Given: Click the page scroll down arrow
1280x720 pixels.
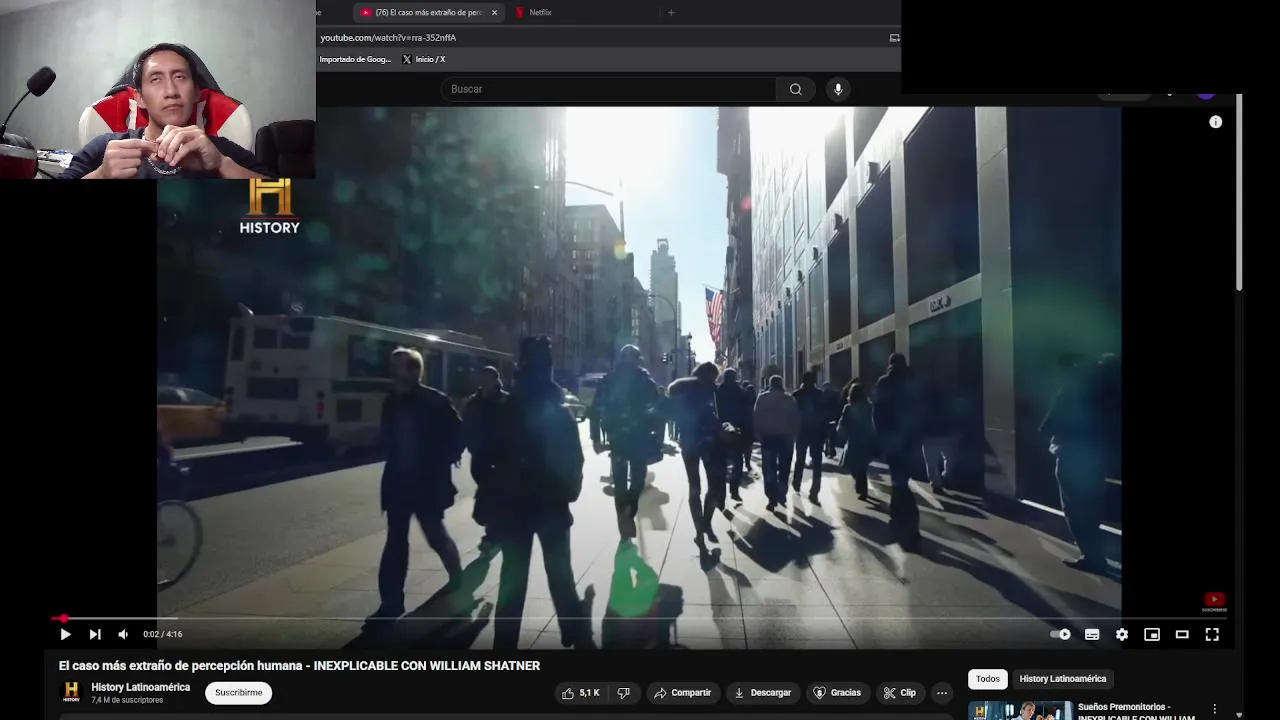Looking at the screenshot, I should [x=1240, y=714].
